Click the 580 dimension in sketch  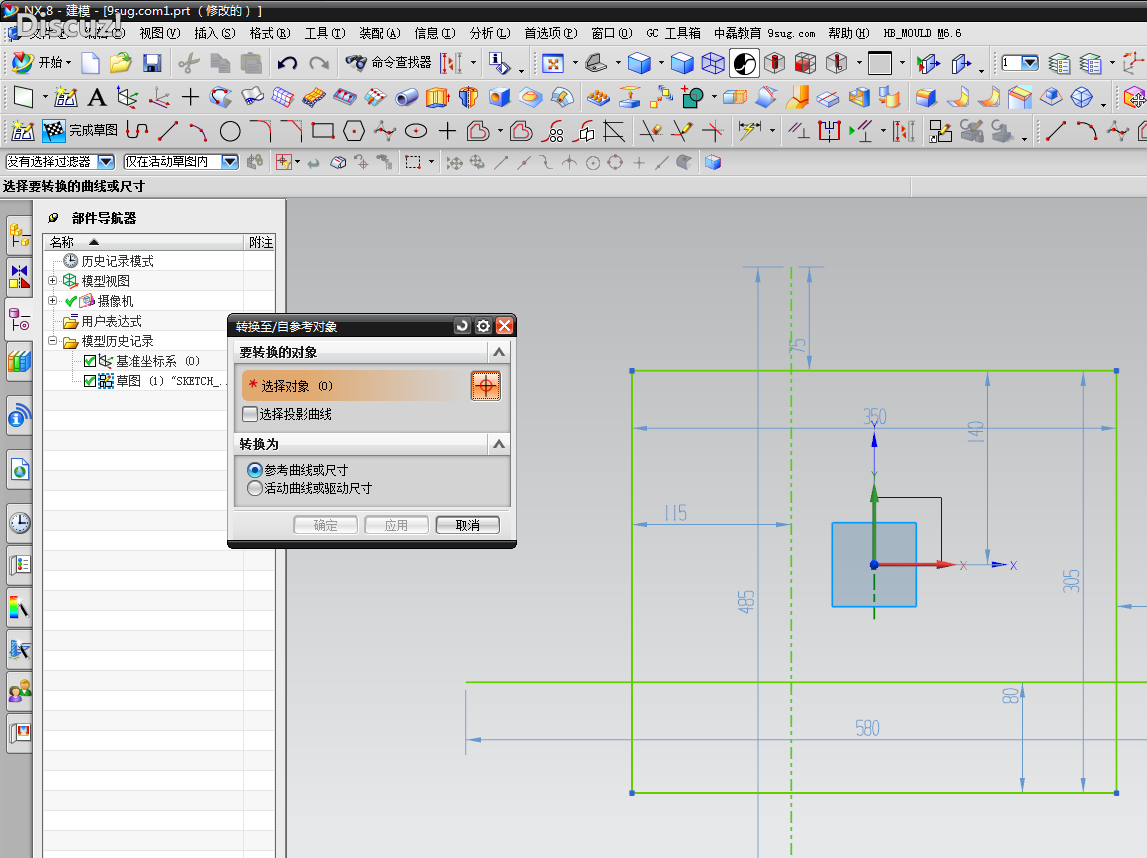pyautogui.click(x=868, y=729)
